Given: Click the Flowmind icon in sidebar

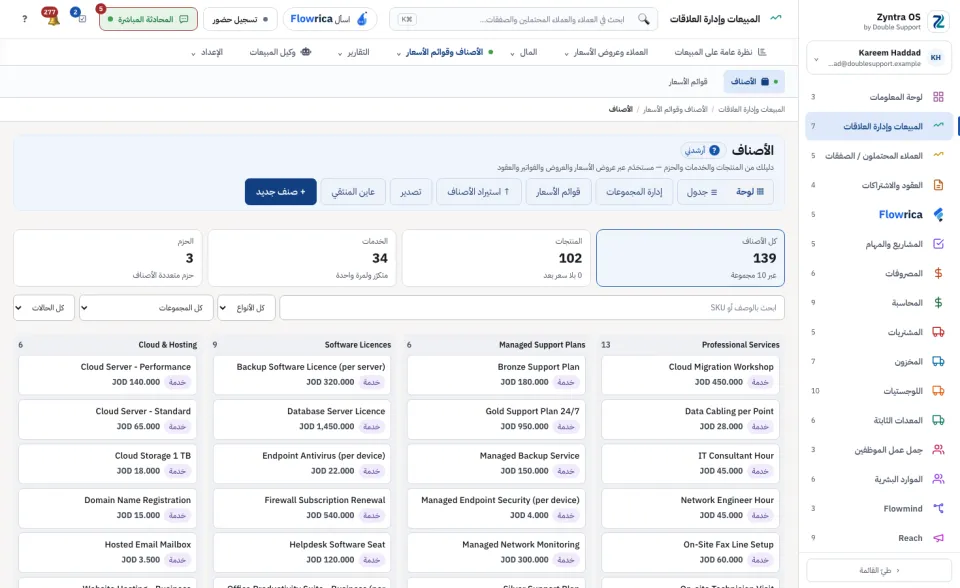Looking at the screenshot, I should coord(938,508).
